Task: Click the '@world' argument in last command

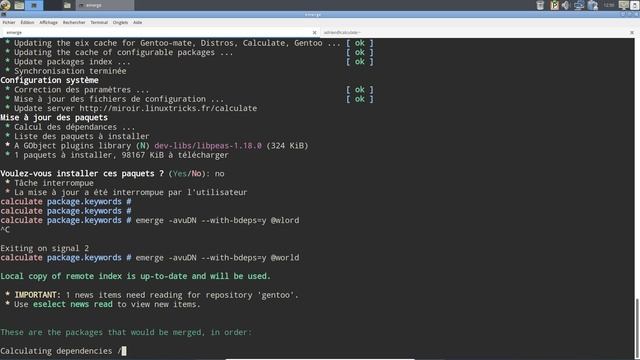Action: tap(285, 258)
